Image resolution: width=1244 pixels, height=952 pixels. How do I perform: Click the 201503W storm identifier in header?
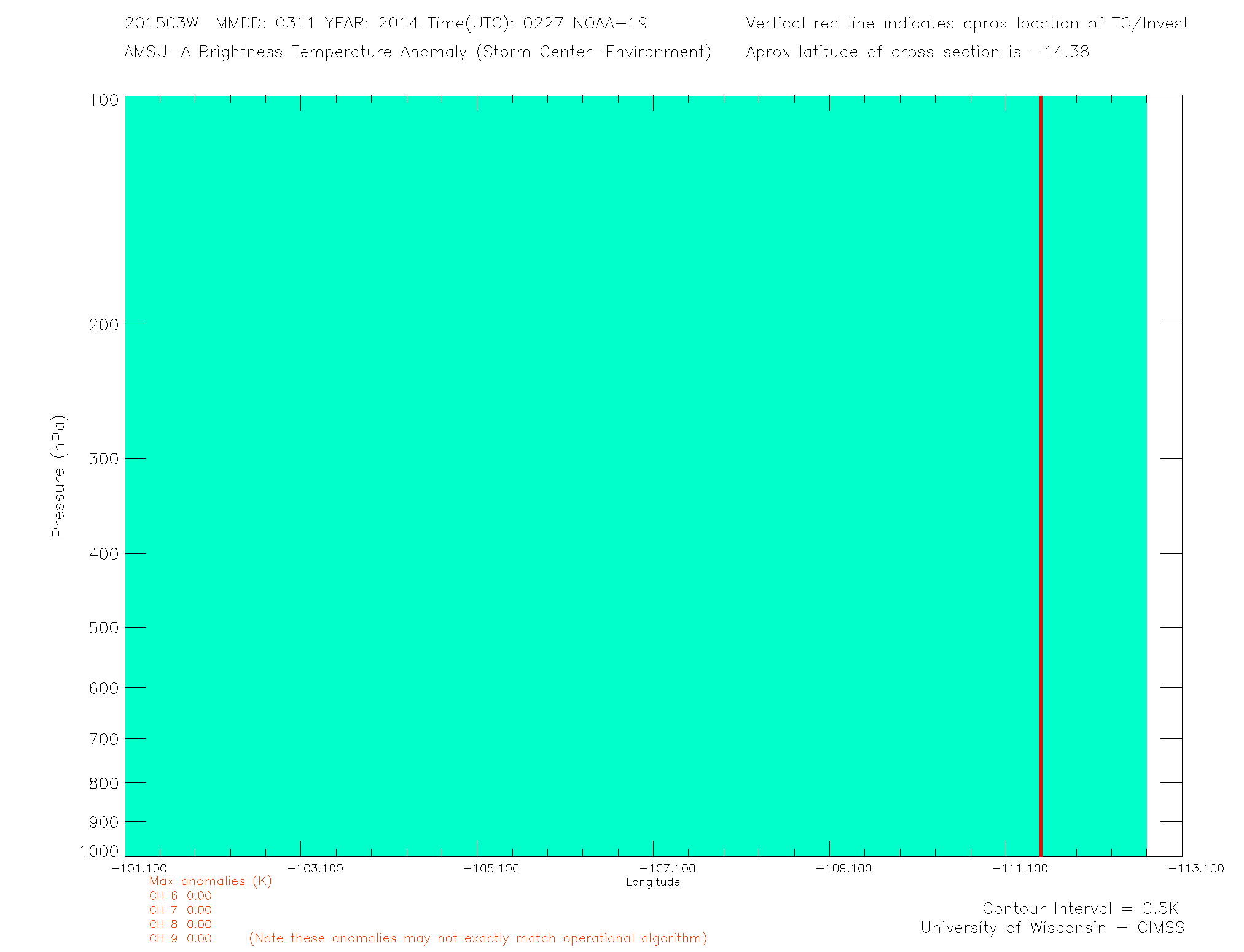coord(161,23)
